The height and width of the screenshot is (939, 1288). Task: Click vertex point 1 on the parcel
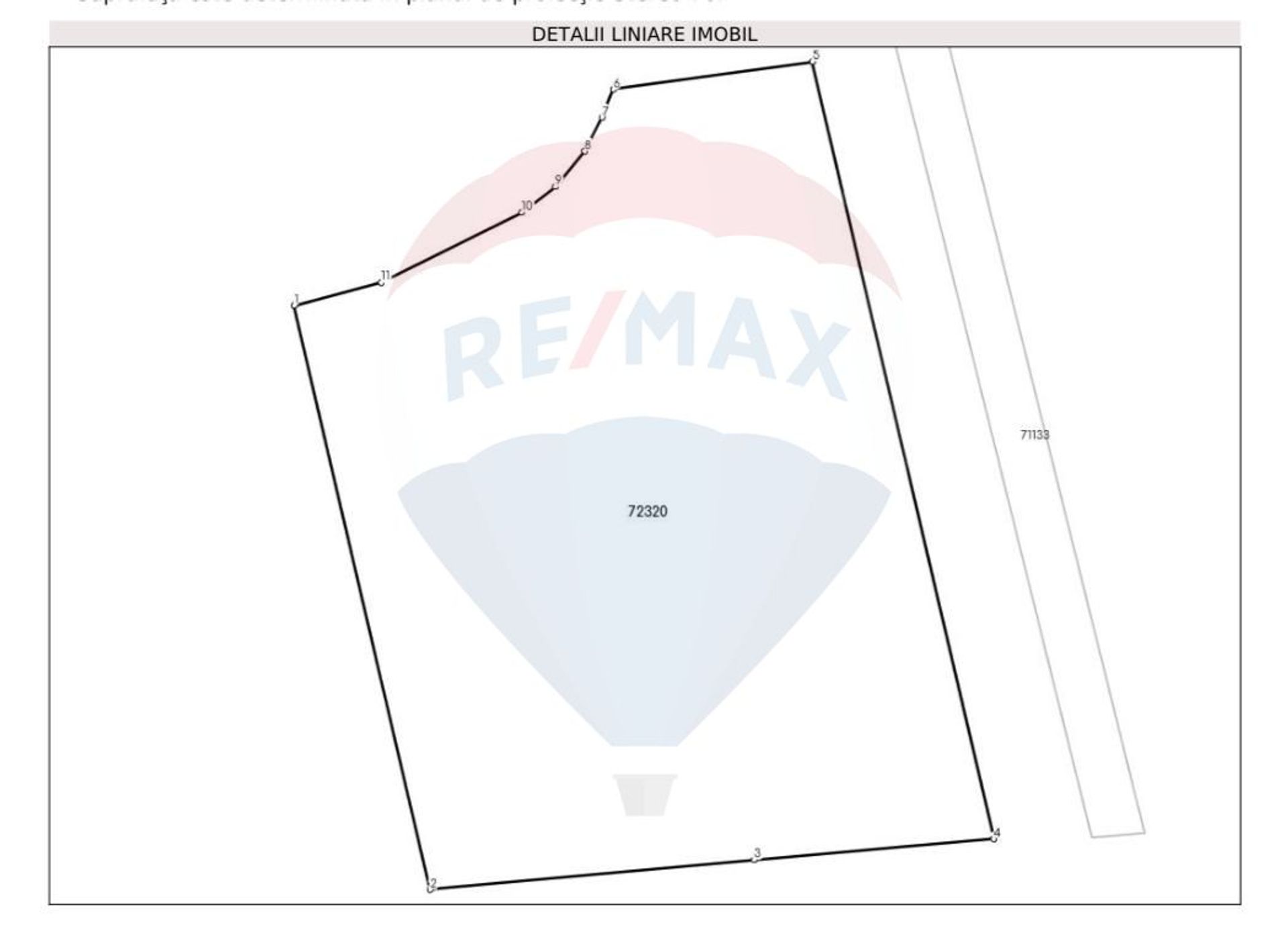294,305
